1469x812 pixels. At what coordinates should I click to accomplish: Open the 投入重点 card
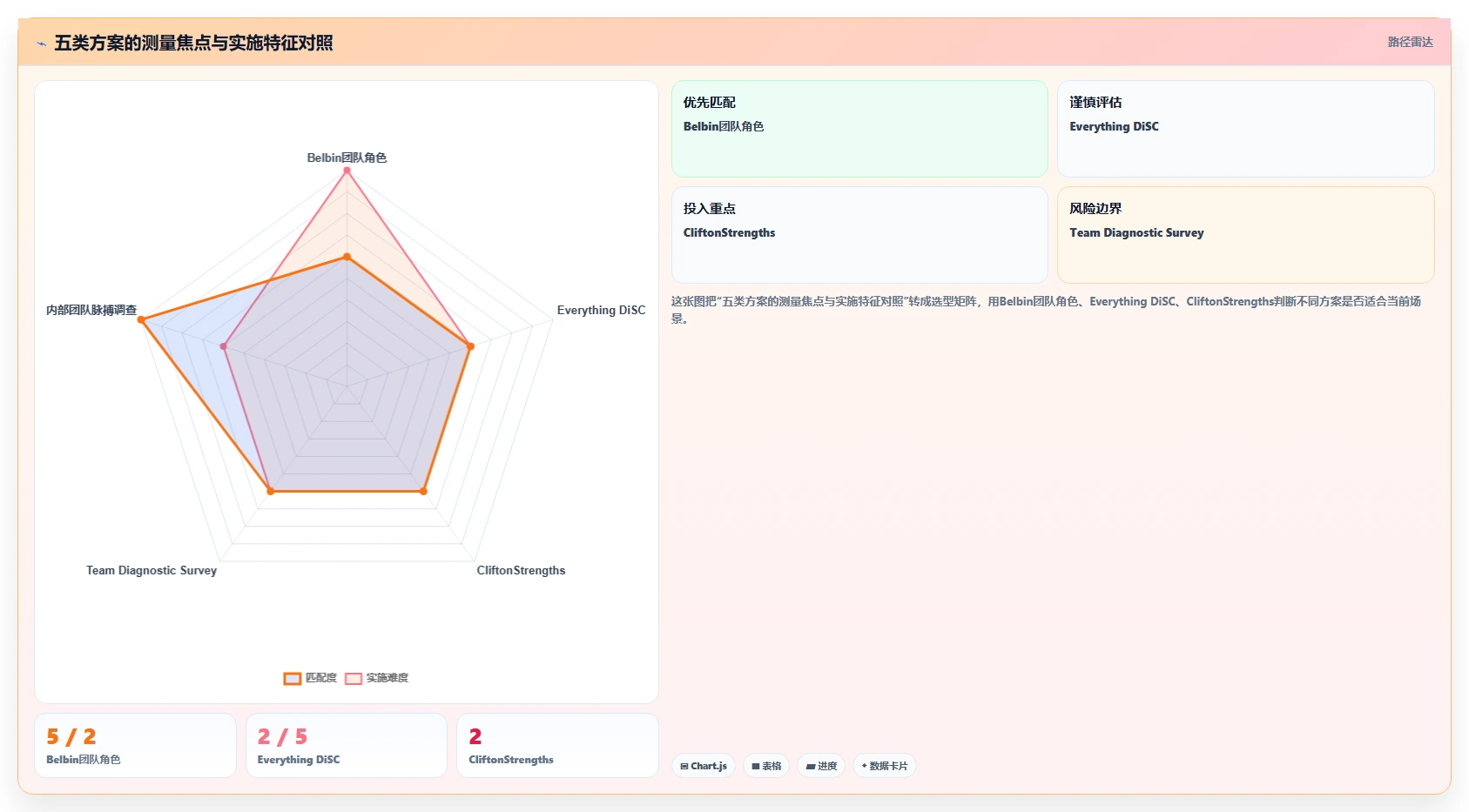pyautogui.click(x=859, y=235)
